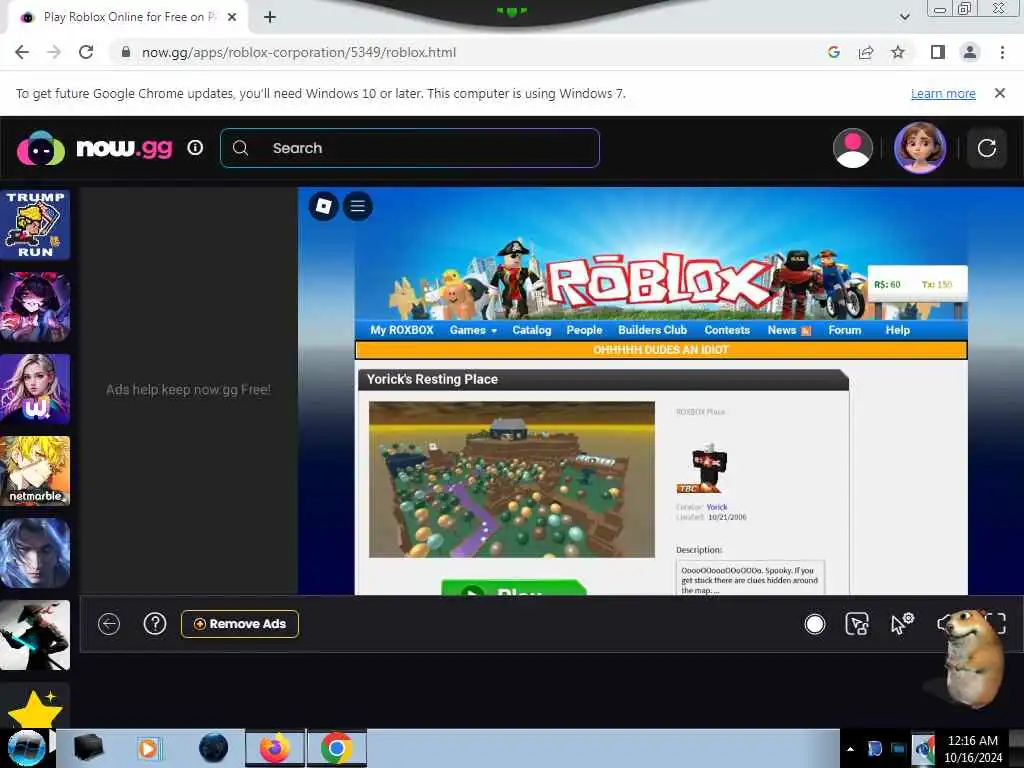Viewport: 1024px width, 768px height.
Task: Open Firefox from the taskbar
Action: pos(275,748)
